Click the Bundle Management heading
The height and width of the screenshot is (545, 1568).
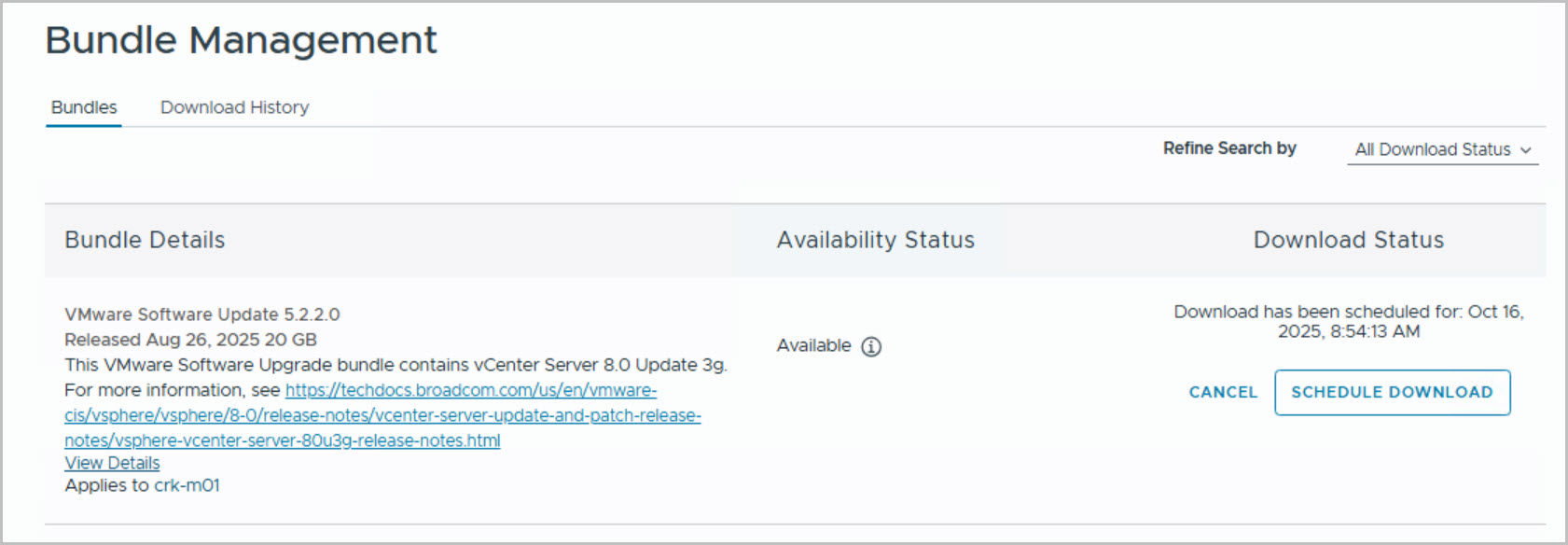point(241,40)
